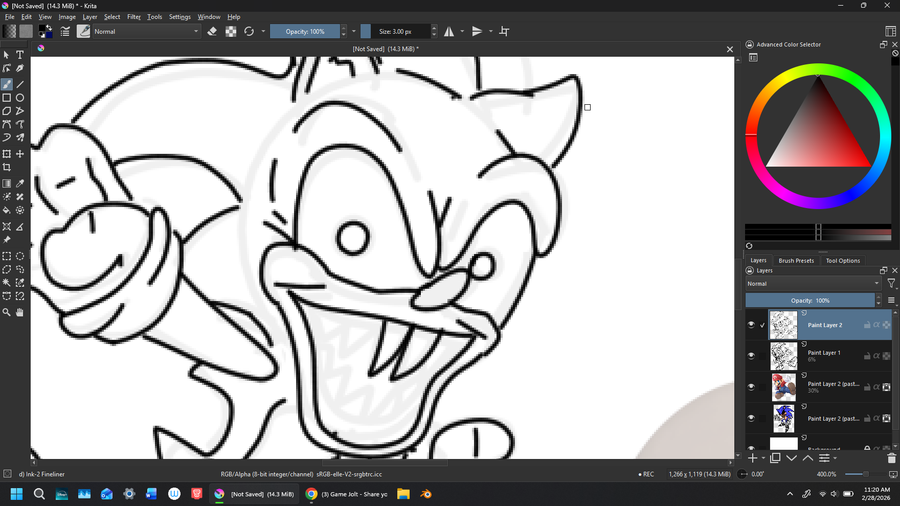The image size is (900, 506).
Task: Choose the Elliptical Selection tool
Action: pos(20,256)
